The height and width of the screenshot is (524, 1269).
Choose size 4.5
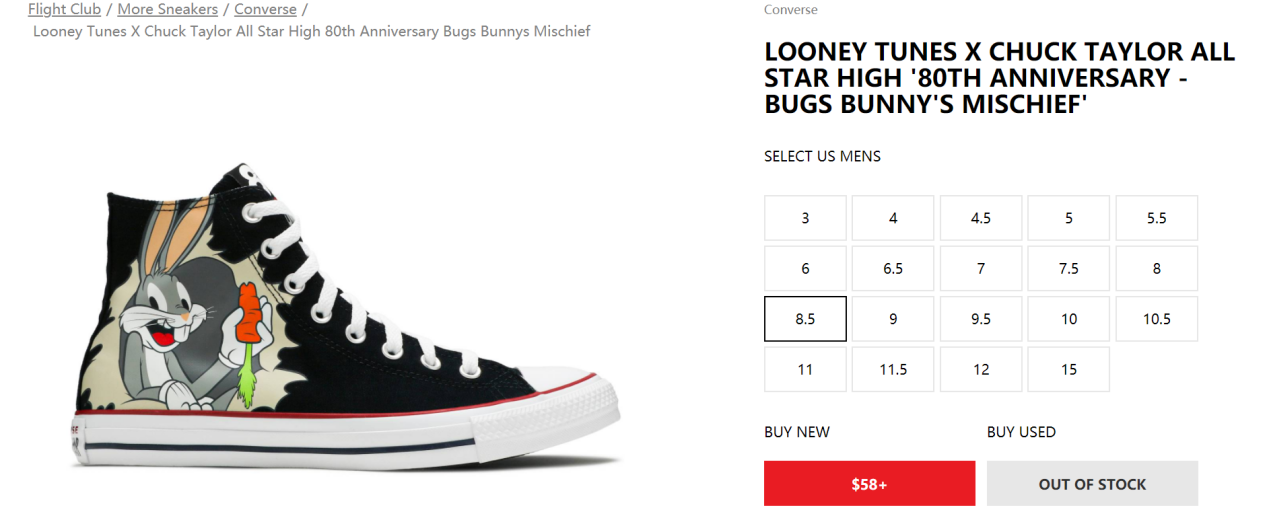coord(981,218)
